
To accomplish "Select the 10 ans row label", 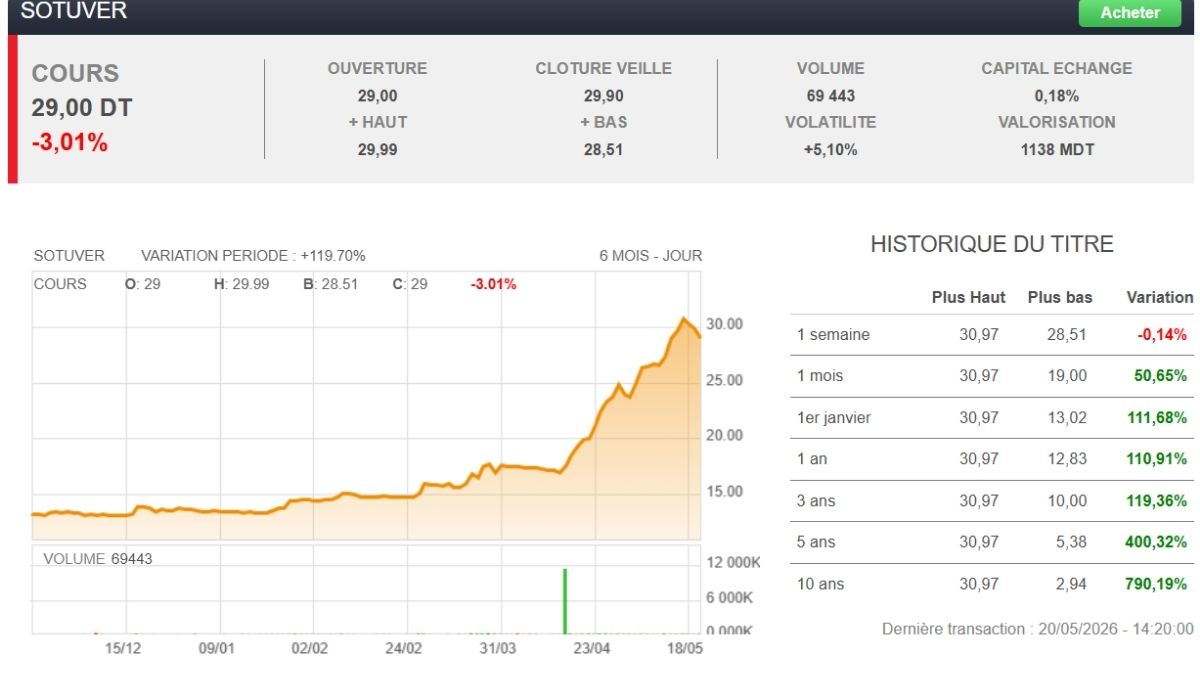I will tap(820, 584).
